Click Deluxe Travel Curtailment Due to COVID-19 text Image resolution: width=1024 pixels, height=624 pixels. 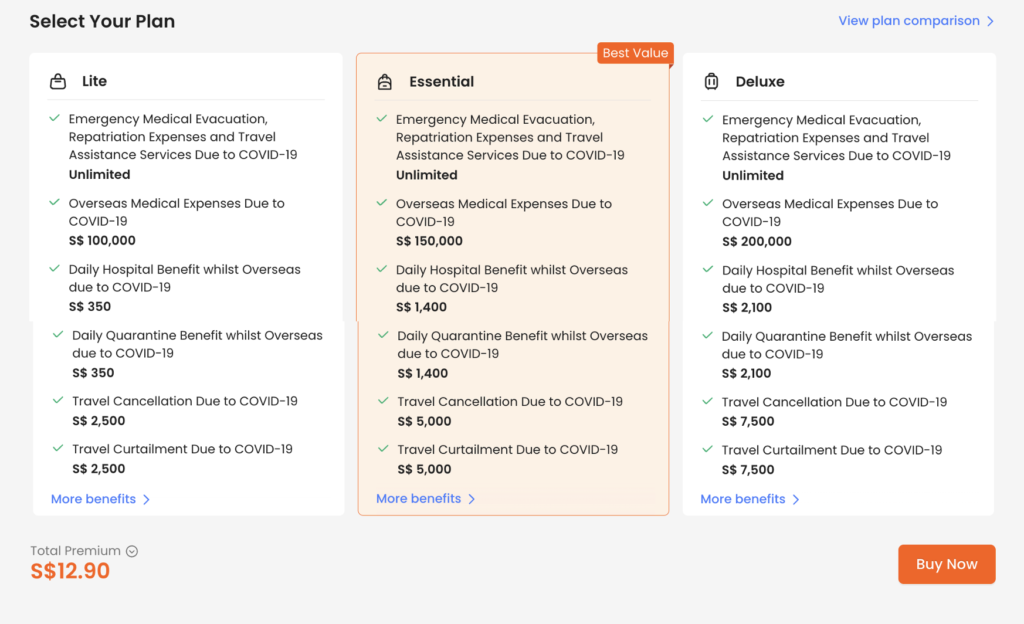[831, 450]
